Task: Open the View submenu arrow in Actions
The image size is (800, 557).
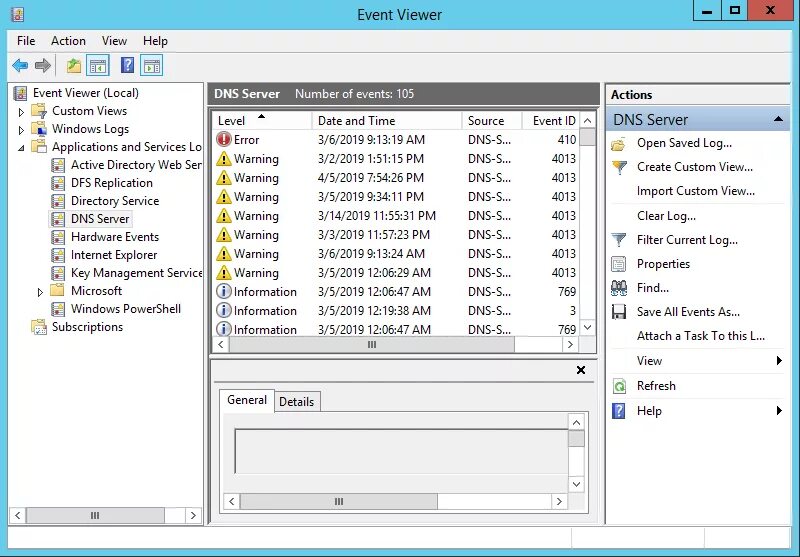Action: click(x=779, y=361)
